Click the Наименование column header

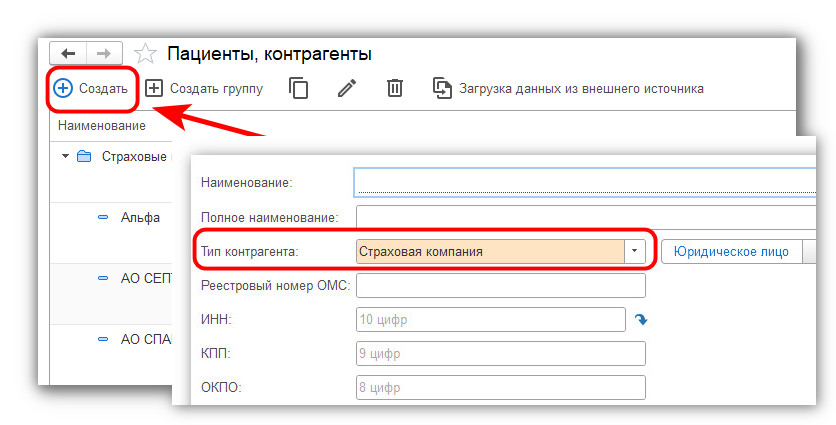pyautogui.click(x=102, y=126)
